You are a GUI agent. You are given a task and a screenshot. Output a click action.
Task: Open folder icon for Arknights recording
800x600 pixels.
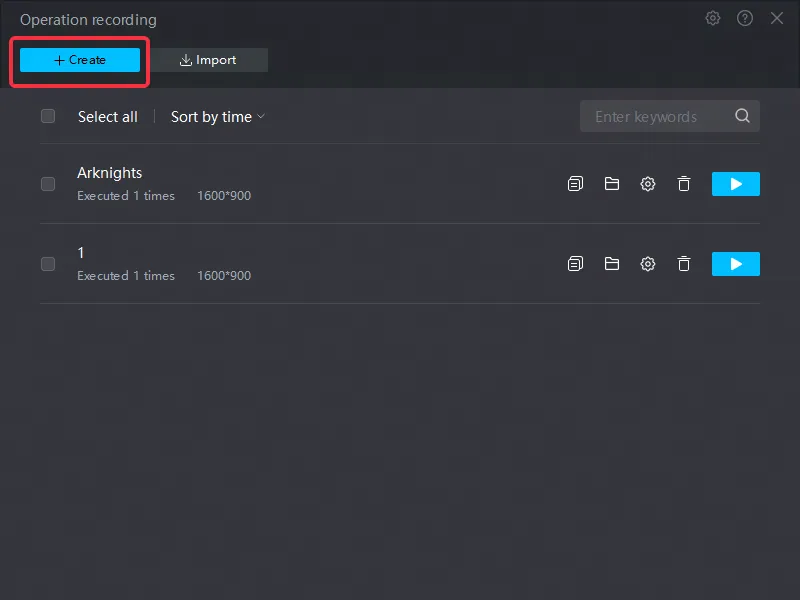tap(612, 184)
